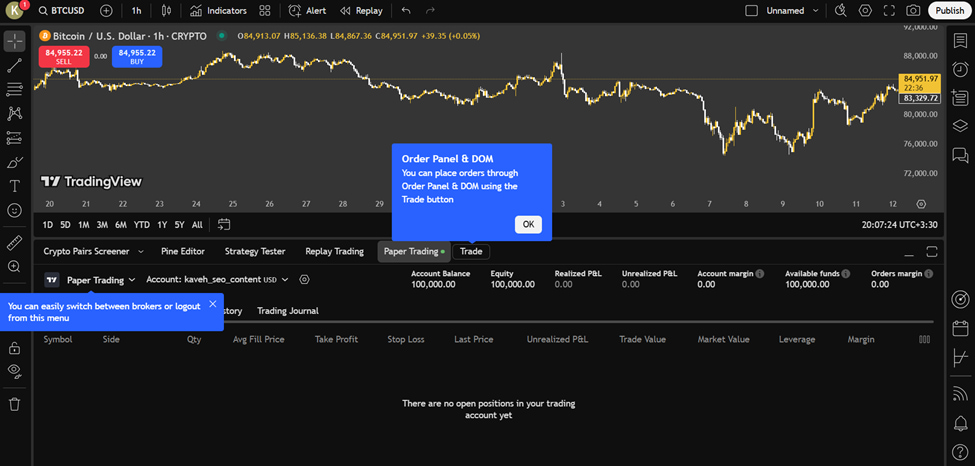The width and height of the screenshot is (975, 466).
Task: Select the trend line drawing tool
Action: click(14, 65)
